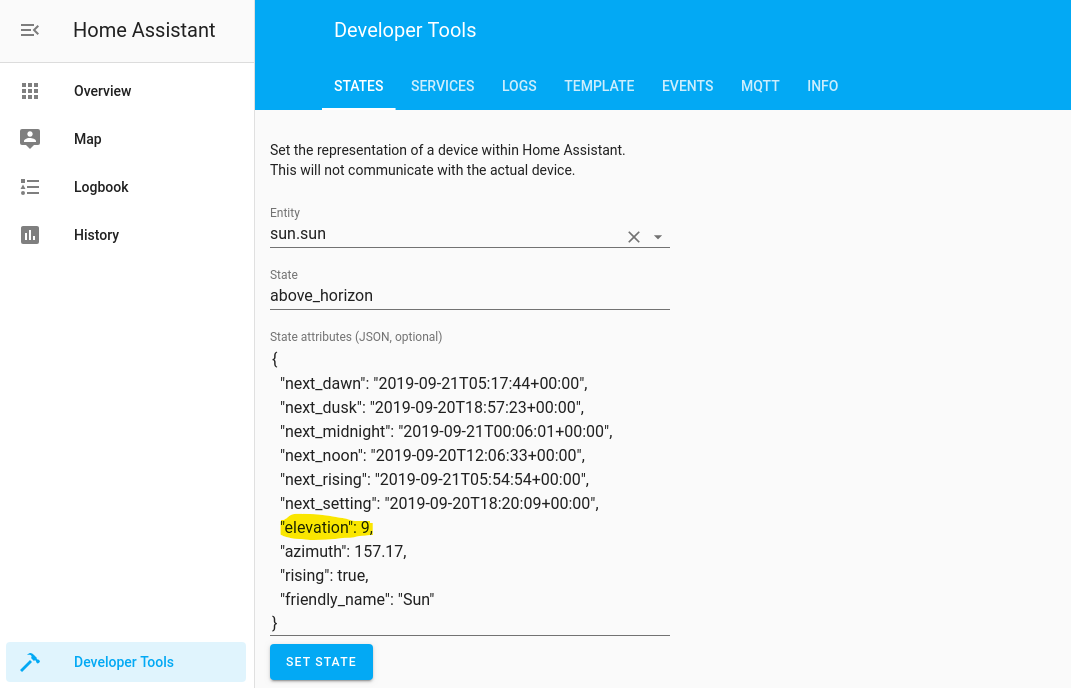Open the Logbook icon in sidebar
The height and width of the screenshot is (688, 1071).
click(x=30, y=187)
